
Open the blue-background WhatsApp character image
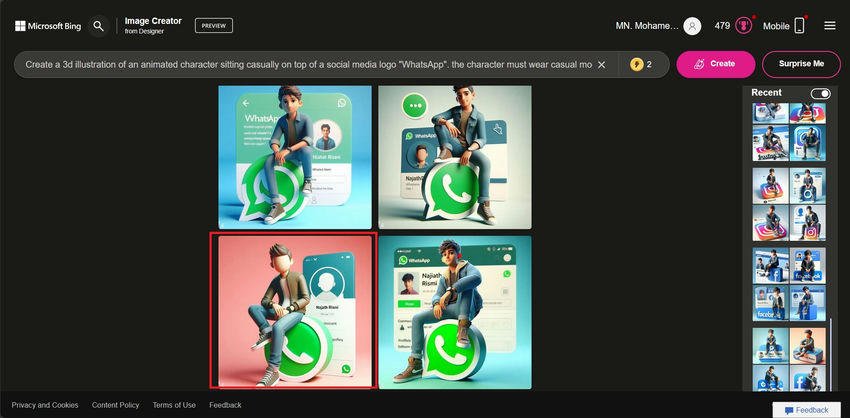(295, 157)
